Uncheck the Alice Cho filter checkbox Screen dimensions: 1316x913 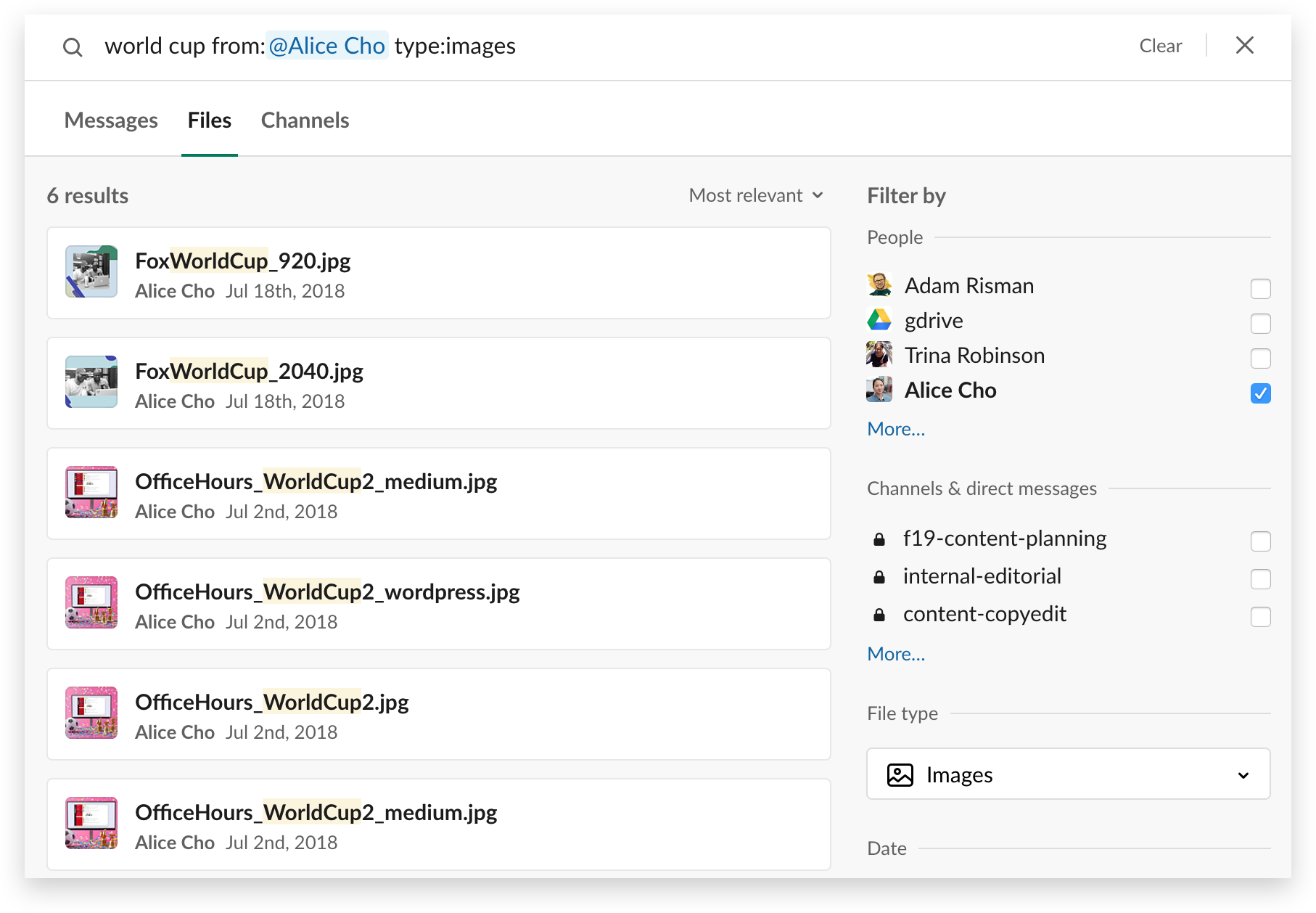coord(1260,393)
